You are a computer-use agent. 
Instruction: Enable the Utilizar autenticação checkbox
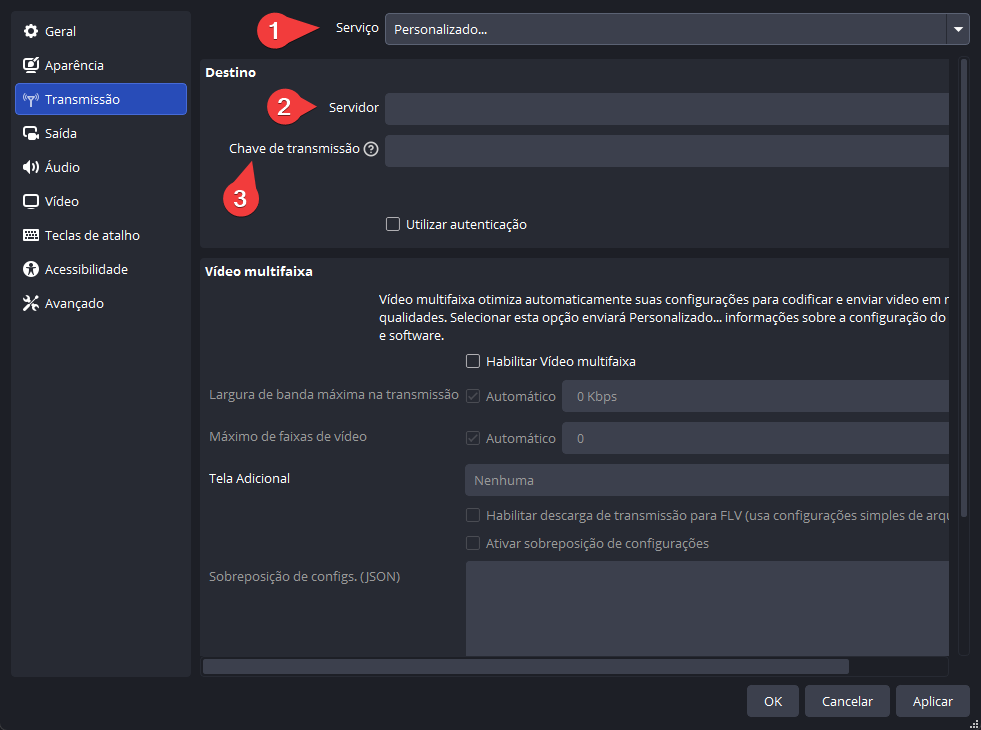pos(393,225)
